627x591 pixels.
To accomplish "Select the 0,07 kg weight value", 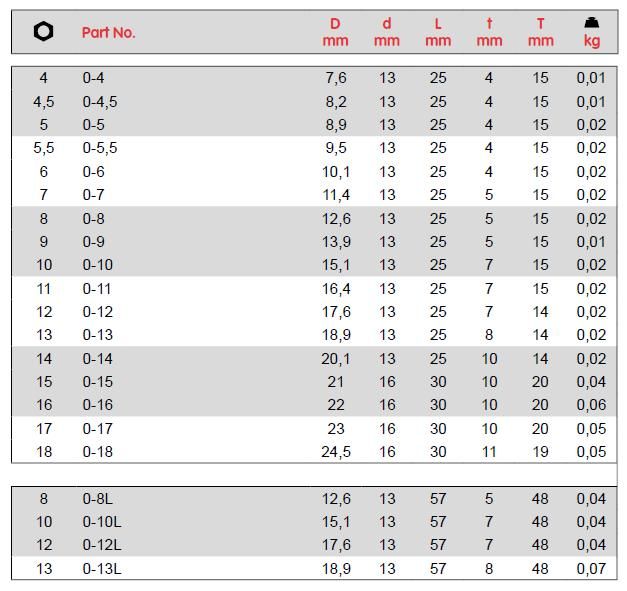I will click(x=591, y=569).
